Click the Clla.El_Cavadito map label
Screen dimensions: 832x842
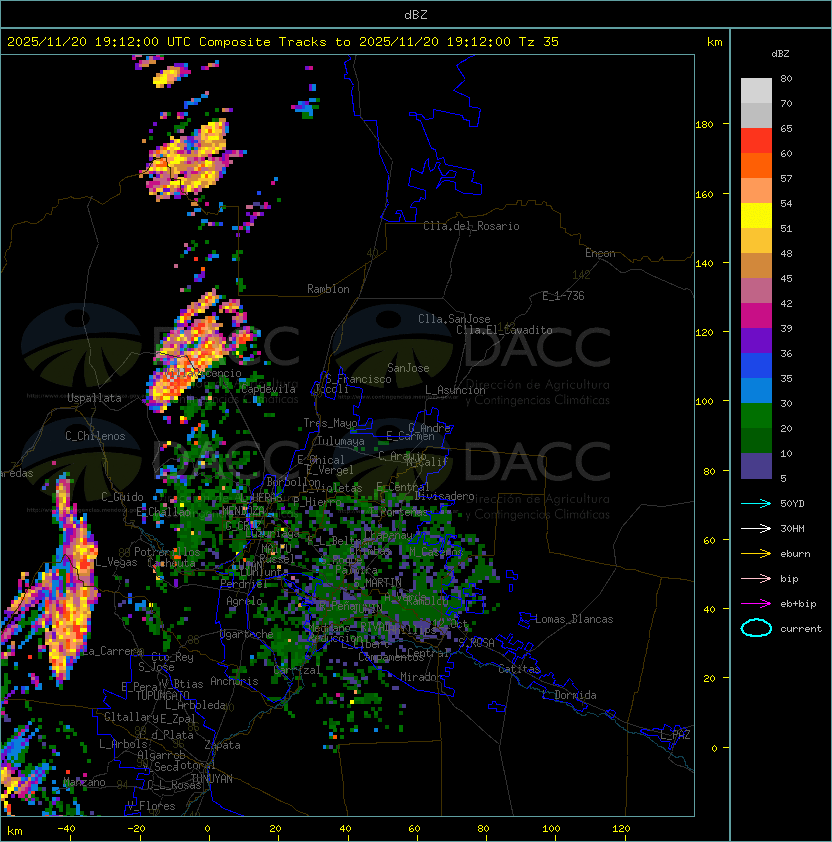point(504,330)
